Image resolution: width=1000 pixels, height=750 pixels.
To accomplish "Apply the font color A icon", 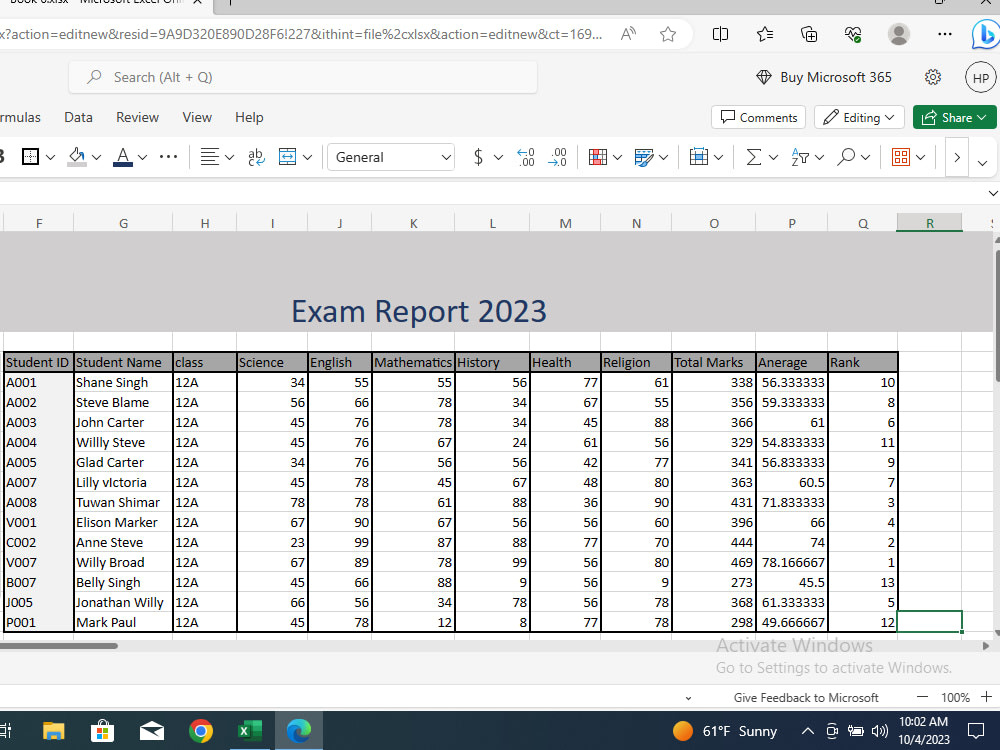I will 122,157.
